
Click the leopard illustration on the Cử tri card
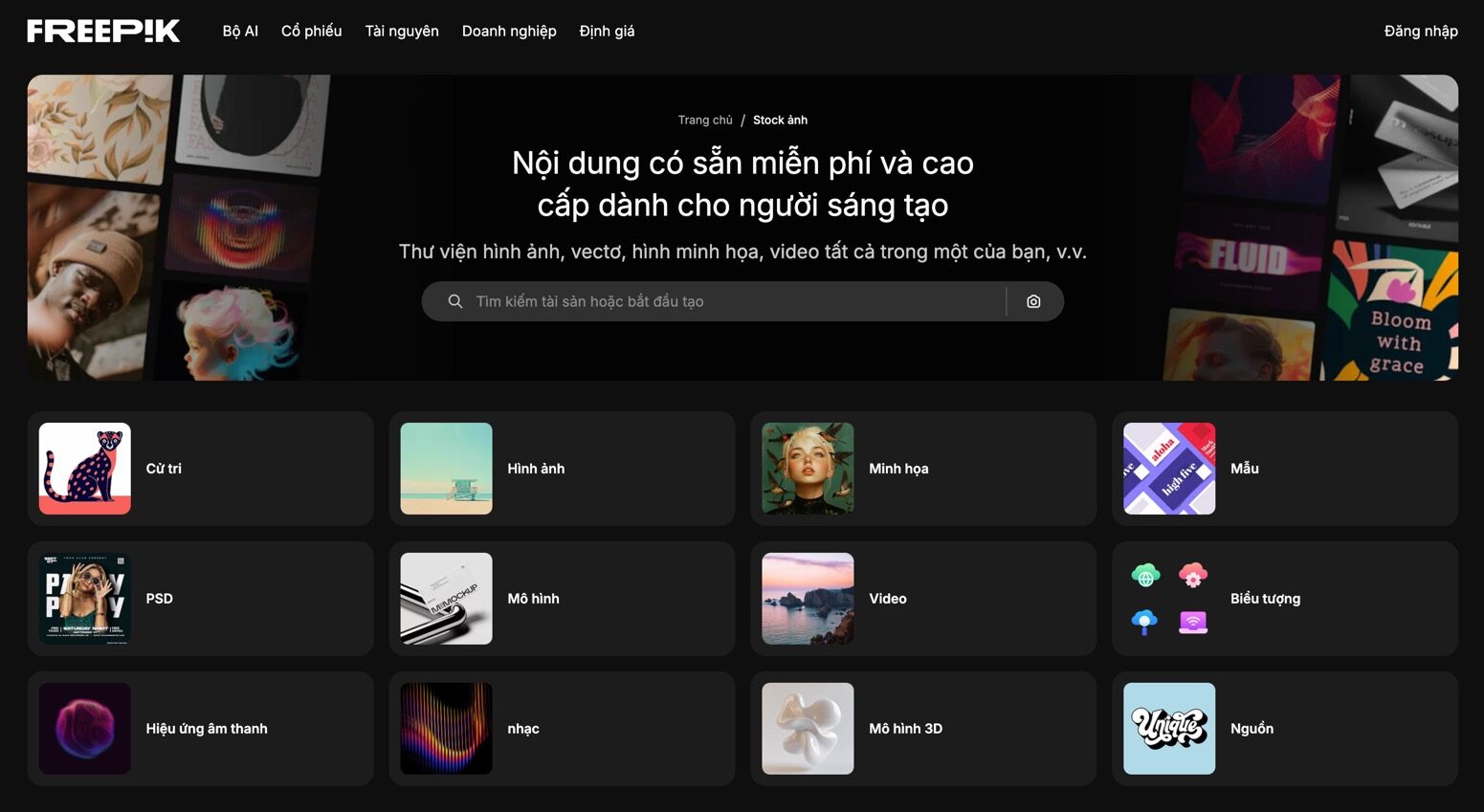[84, 468]
